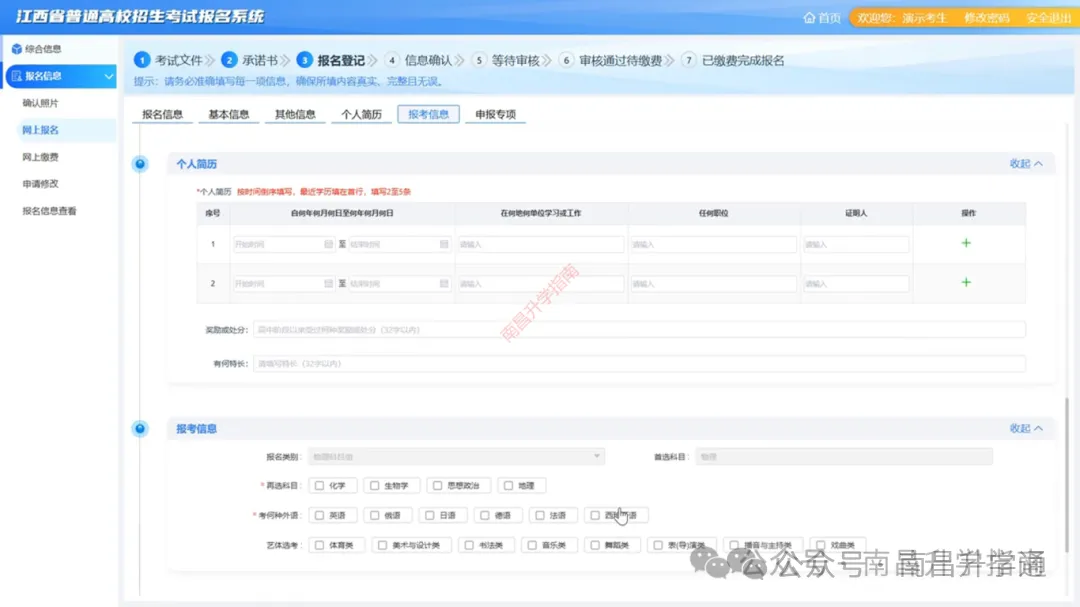
Task: Switch to the 其他信息 tab
Action: (x=295, y=114)
